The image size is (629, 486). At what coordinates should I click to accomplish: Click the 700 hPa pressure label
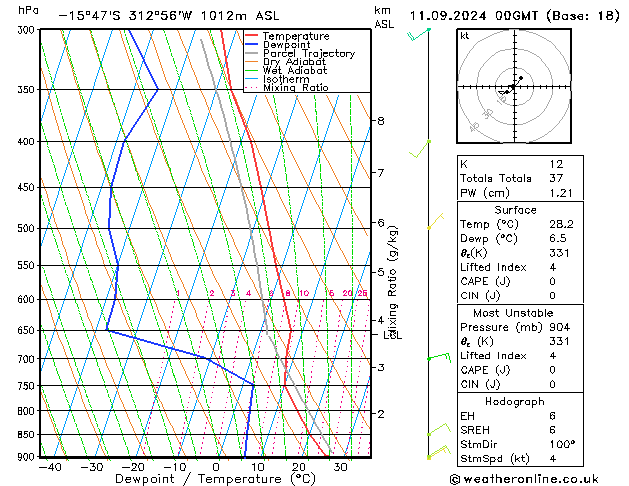[x=27, y=359]
